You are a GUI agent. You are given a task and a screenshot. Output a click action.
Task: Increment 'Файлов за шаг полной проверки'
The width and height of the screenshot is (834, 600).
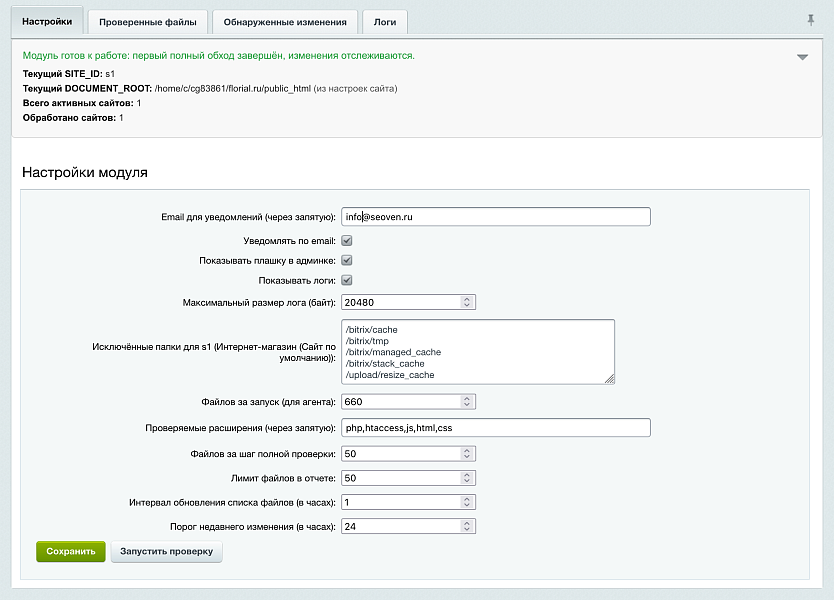[468, 450]
